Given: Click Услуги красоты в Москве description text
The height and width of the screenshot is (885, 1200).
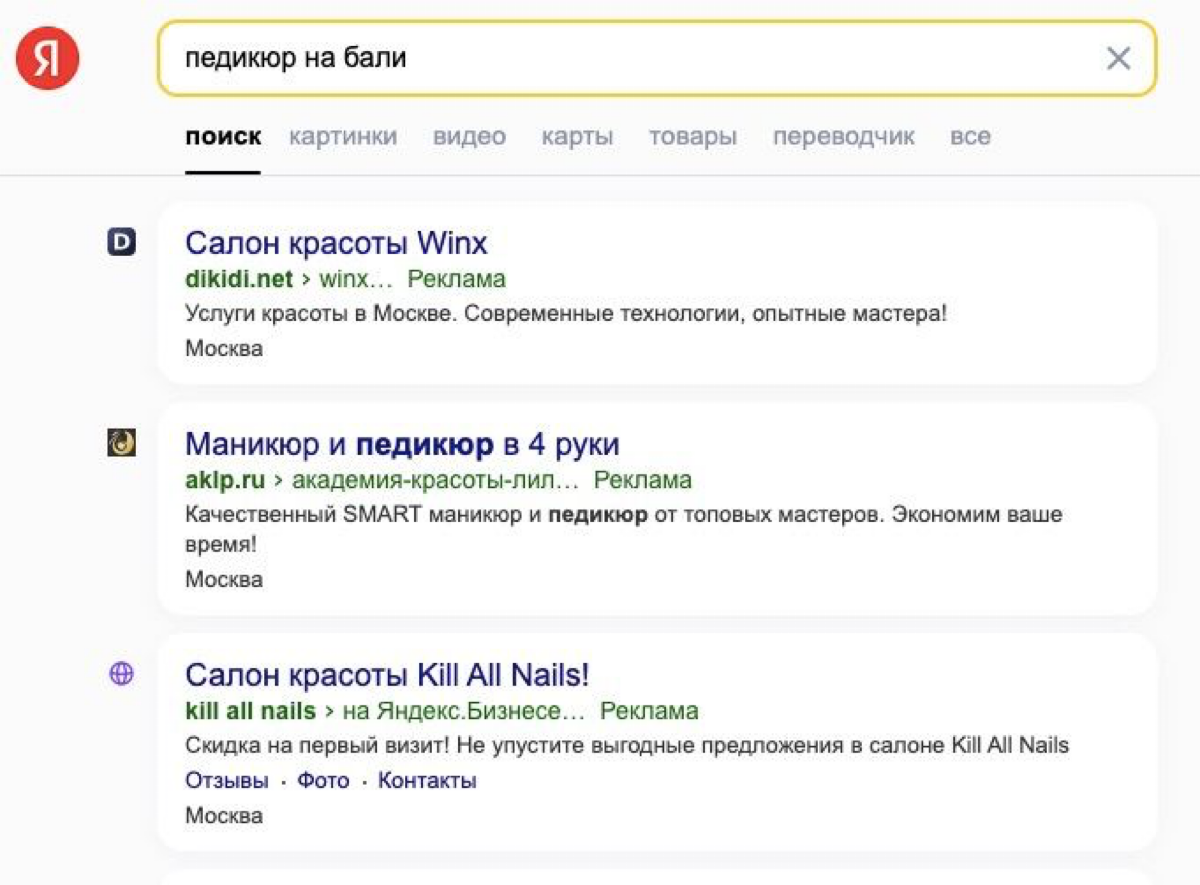Looking at the screenshot, I should (566, 314).
